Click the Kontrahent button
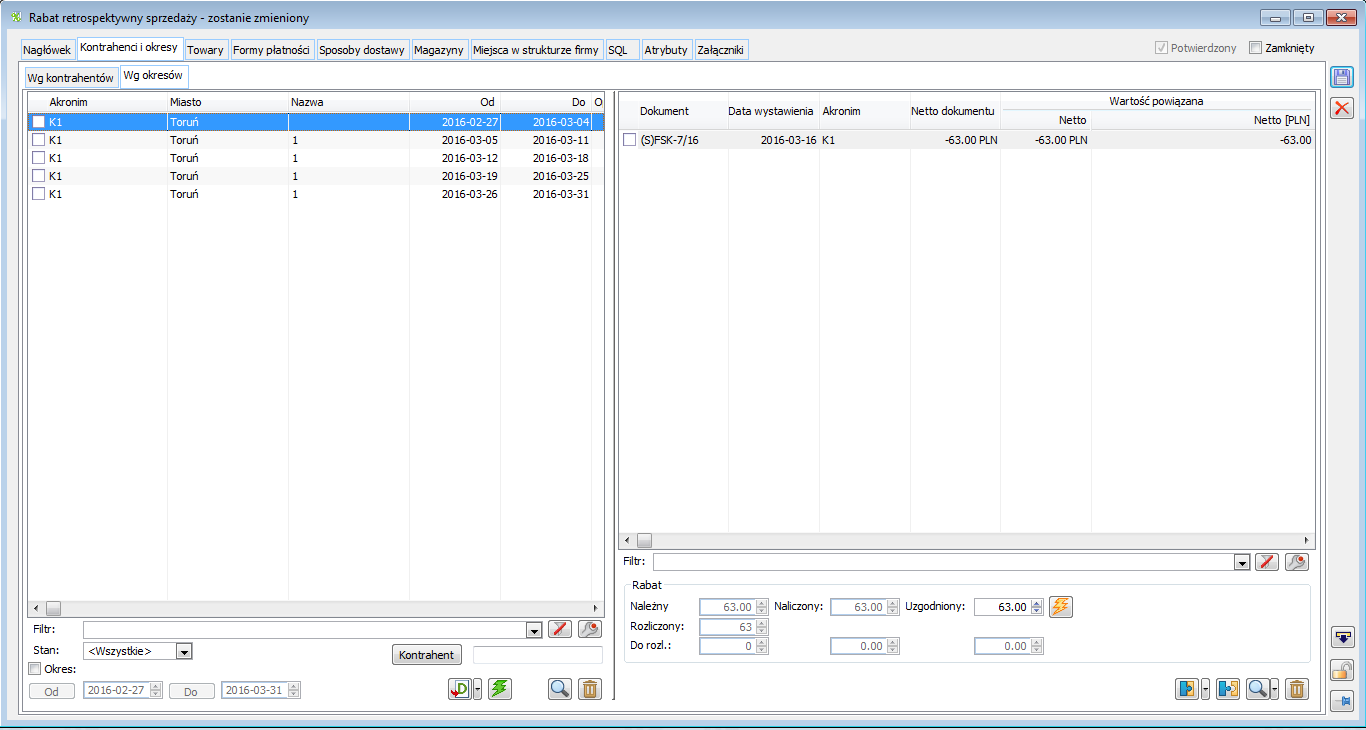Screen dimensions: 1366x730 click(427, 655)
